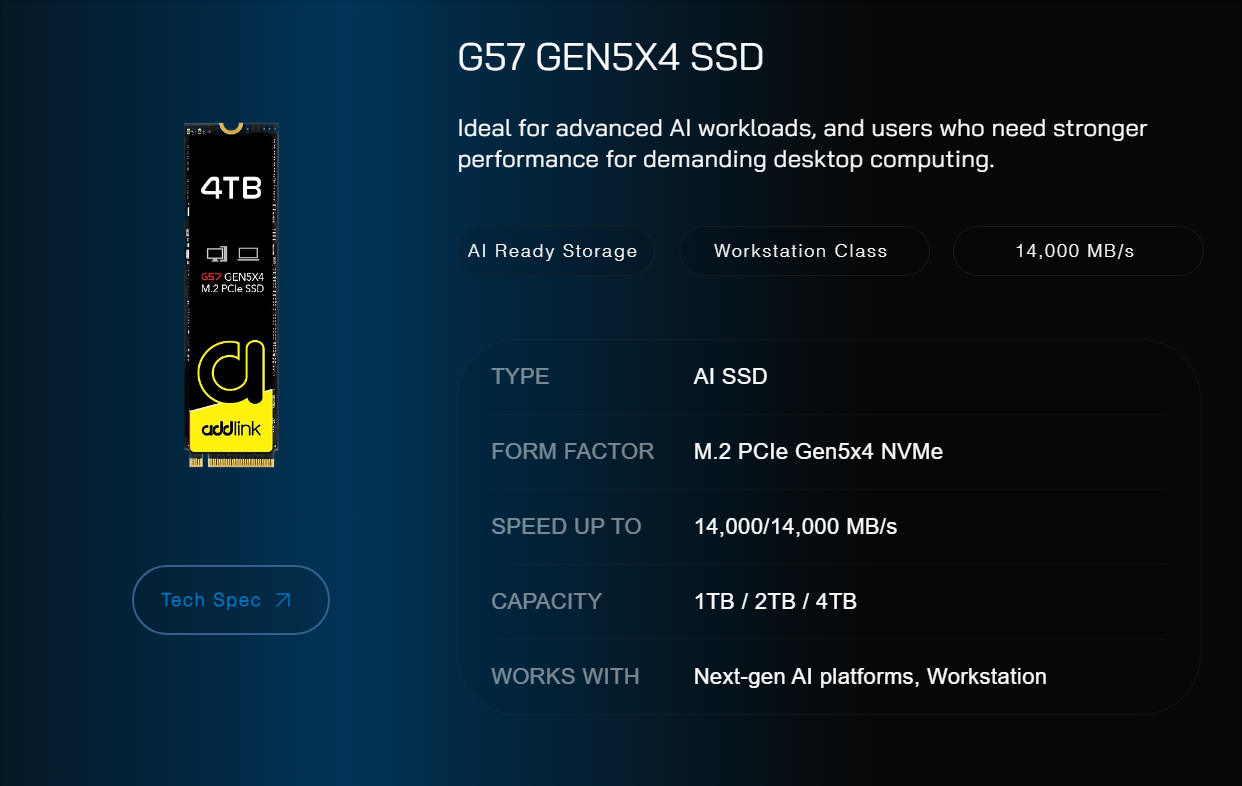
Task: Click the desktop monitor icon on SSD label
Action: (x=217, y=254)
